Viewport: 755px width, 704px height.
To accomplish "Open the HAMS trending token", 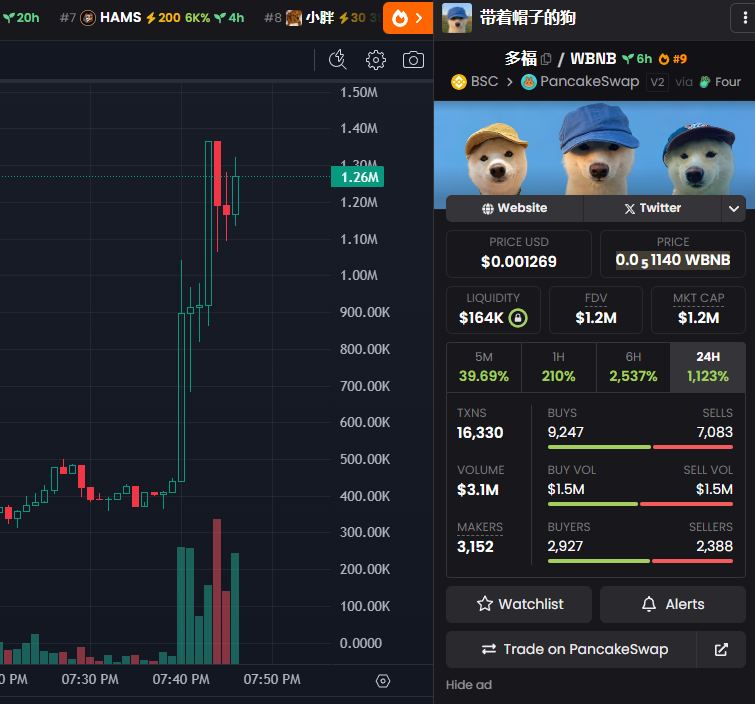I will pyautogui.click(x=152, y=18).
